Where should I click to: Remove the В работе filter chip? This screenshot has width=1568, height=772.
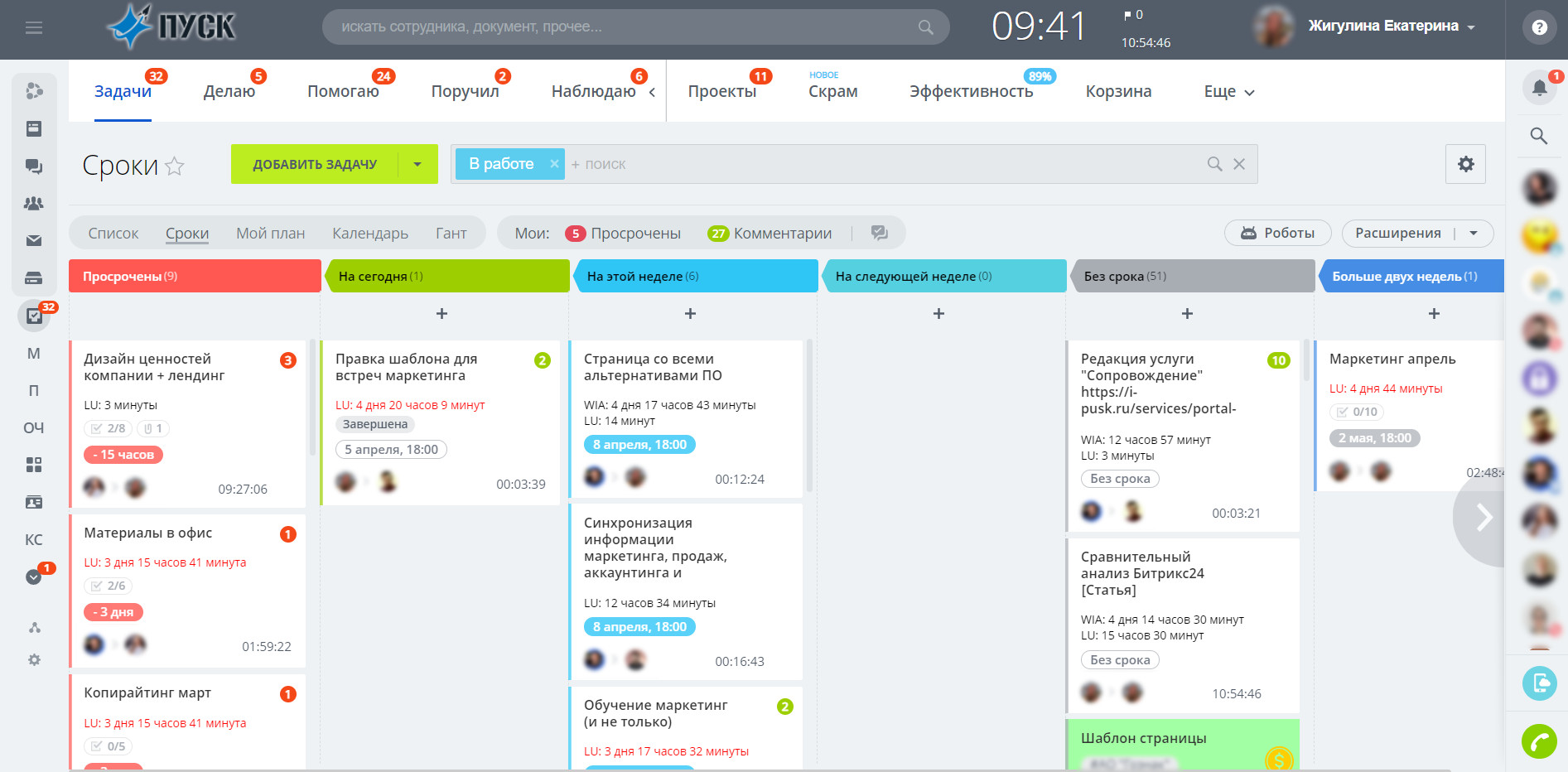(x=554, y=164)
